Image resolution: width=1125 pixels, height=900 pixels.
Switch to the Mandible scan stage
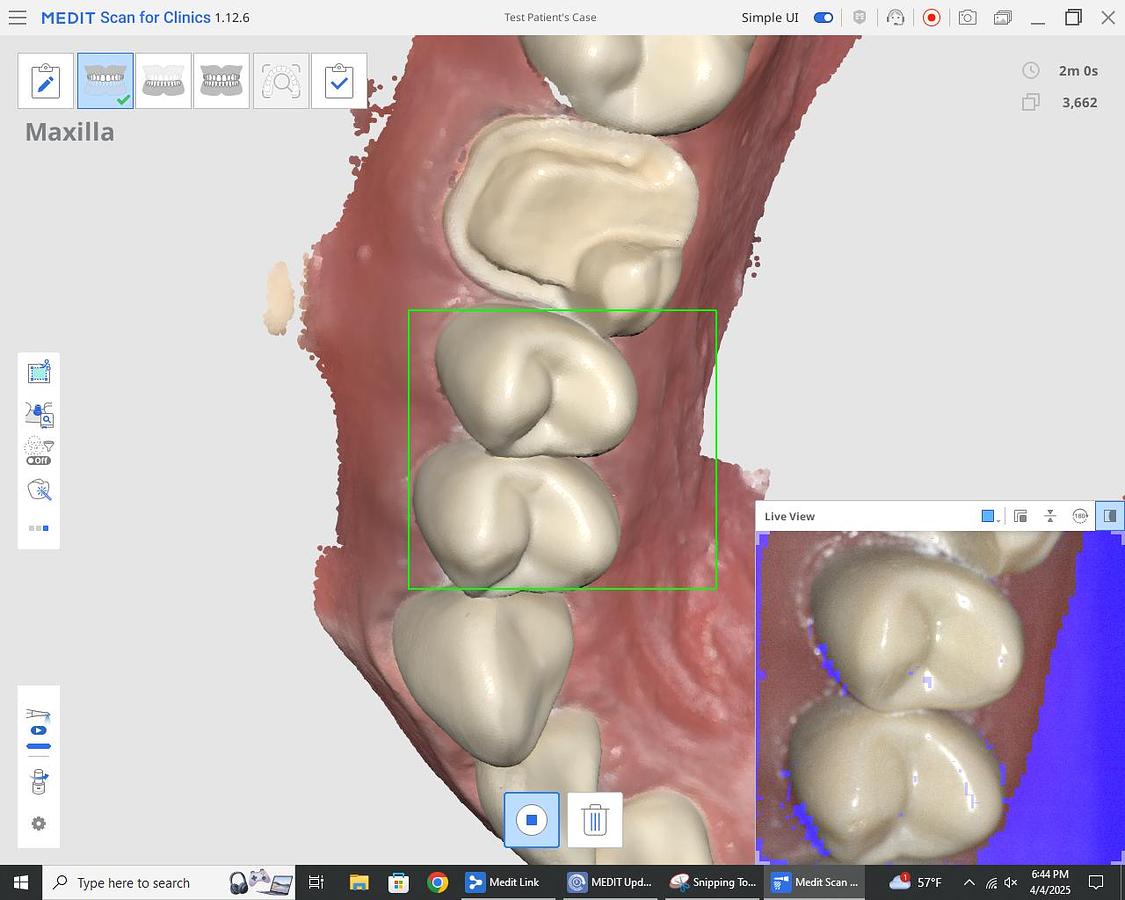pos(163,81)
